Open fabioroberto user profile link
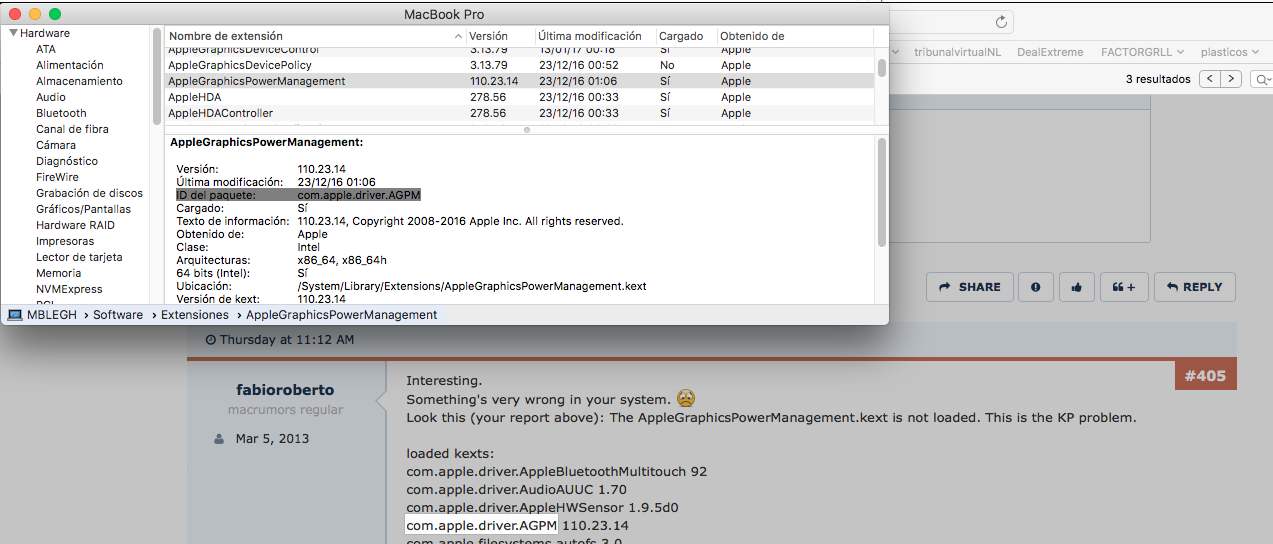The image size is (1273, 544). coord(285,390)
